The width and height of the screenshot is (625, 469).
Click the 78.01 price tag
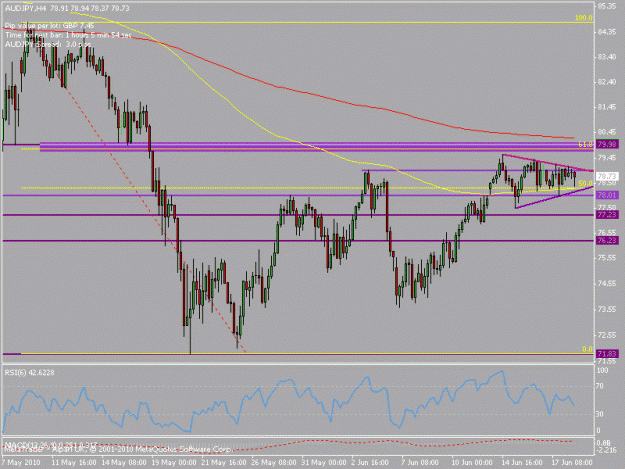point(607,195)
